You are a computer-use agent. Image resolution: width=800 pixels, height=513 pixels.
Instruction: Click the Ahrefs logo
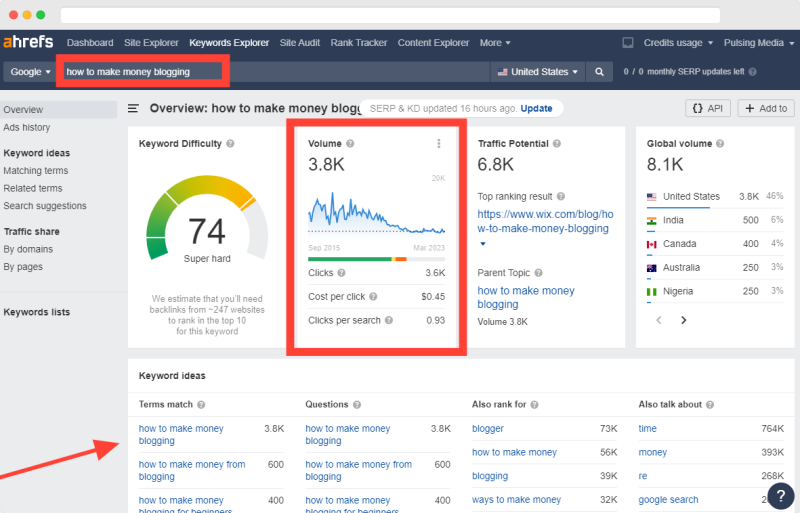pos(28,42)
